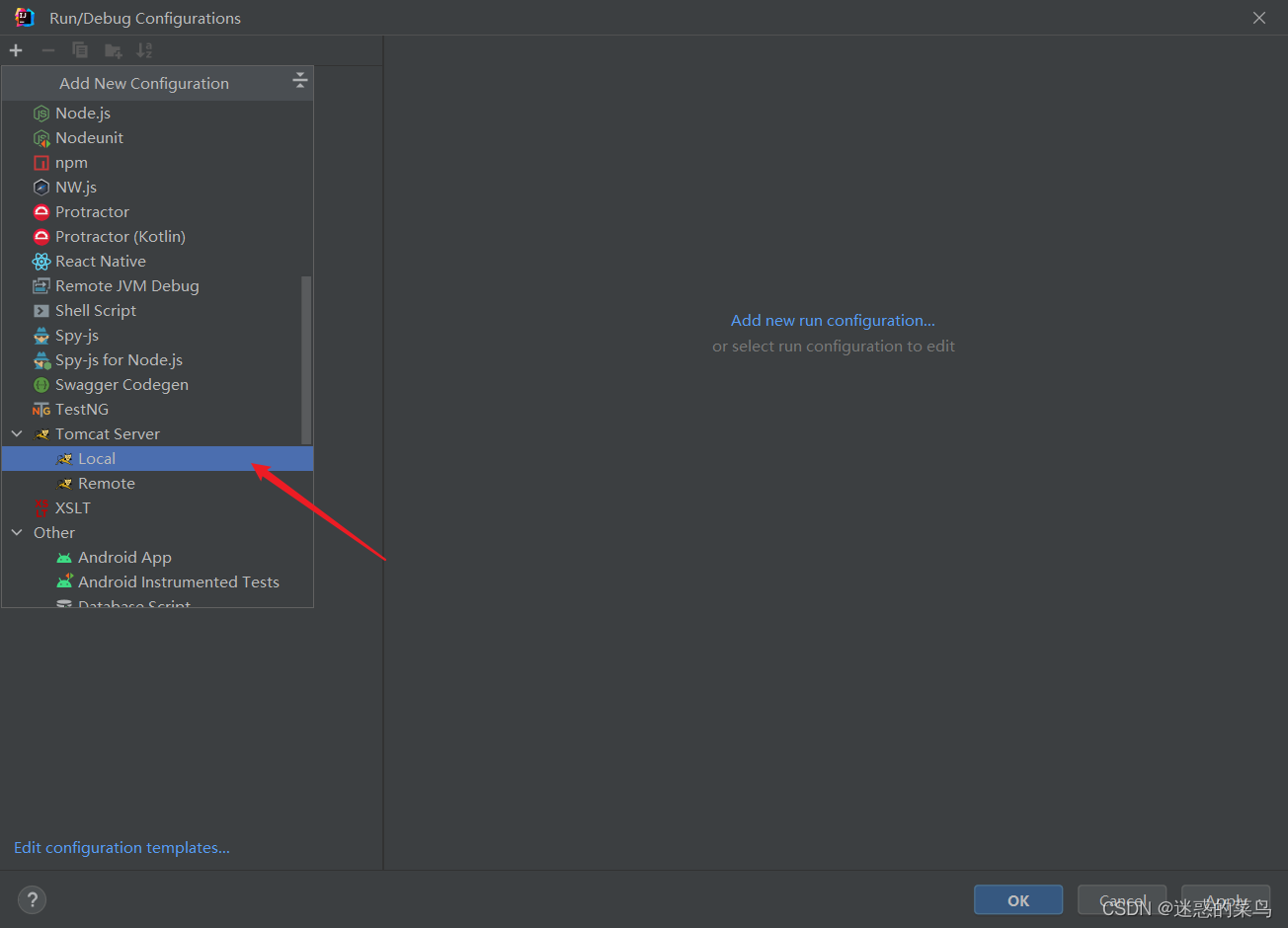Click the collapse icon in popup header

click(x=300, y=82)
